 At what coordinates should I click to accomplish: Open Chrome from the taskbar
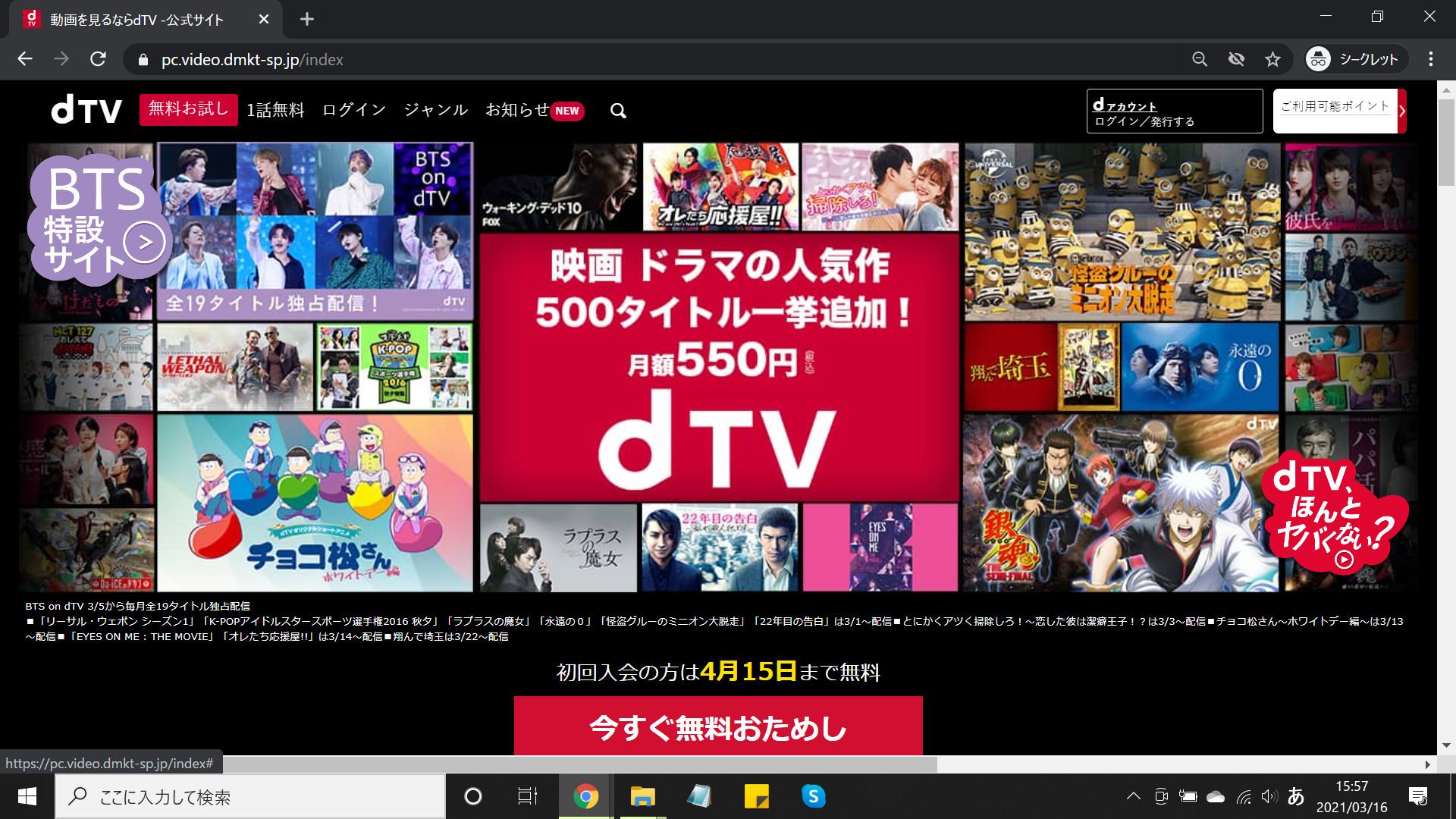click(x=585, y=796)
